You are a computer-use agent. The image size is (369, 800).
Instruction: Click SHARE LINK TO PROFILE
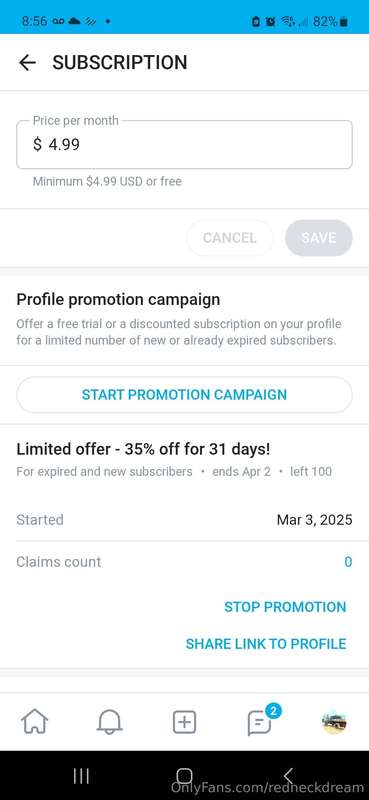coord(266,643)
